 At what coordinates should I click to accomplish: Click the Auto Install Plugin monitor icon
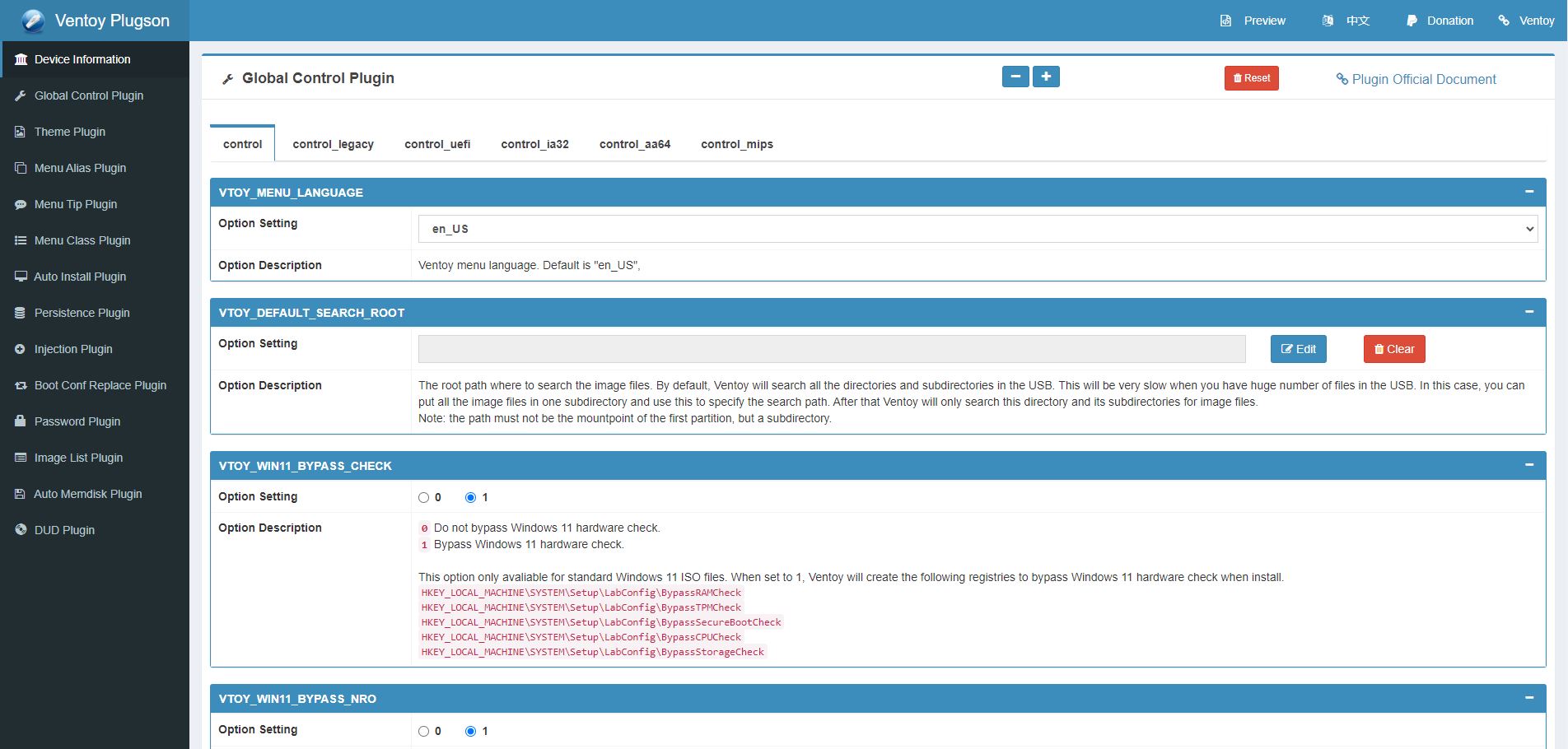pos(21,277)
